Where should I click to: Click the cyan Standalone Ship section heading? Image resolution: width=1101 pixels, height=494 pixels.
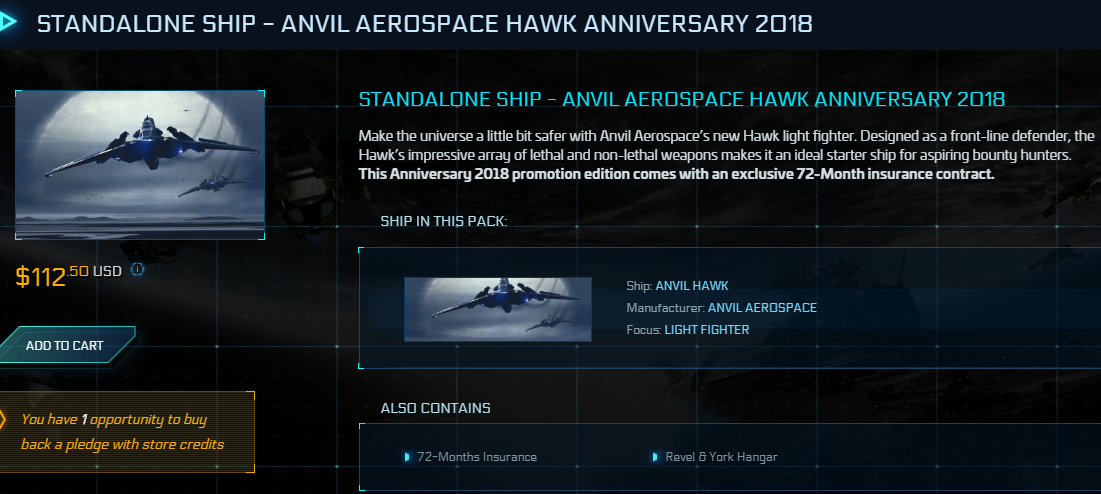[x=681, y=100]
